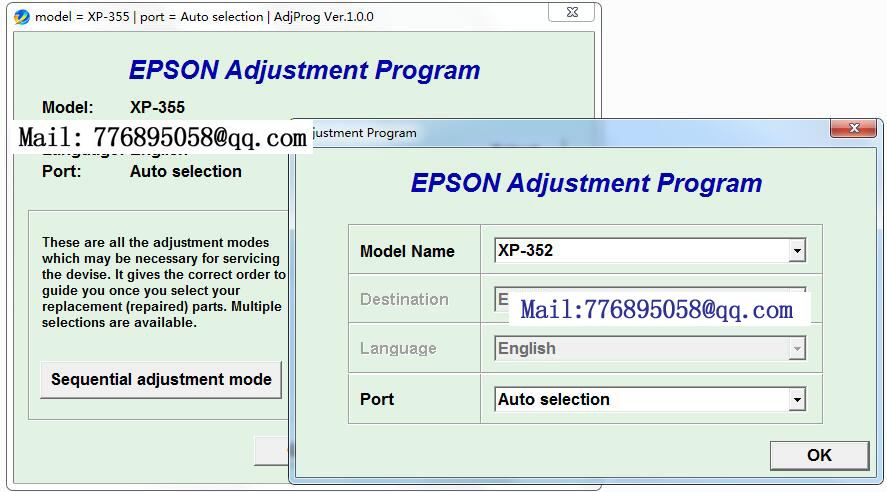Click the English language field

[x=650, y=348]
